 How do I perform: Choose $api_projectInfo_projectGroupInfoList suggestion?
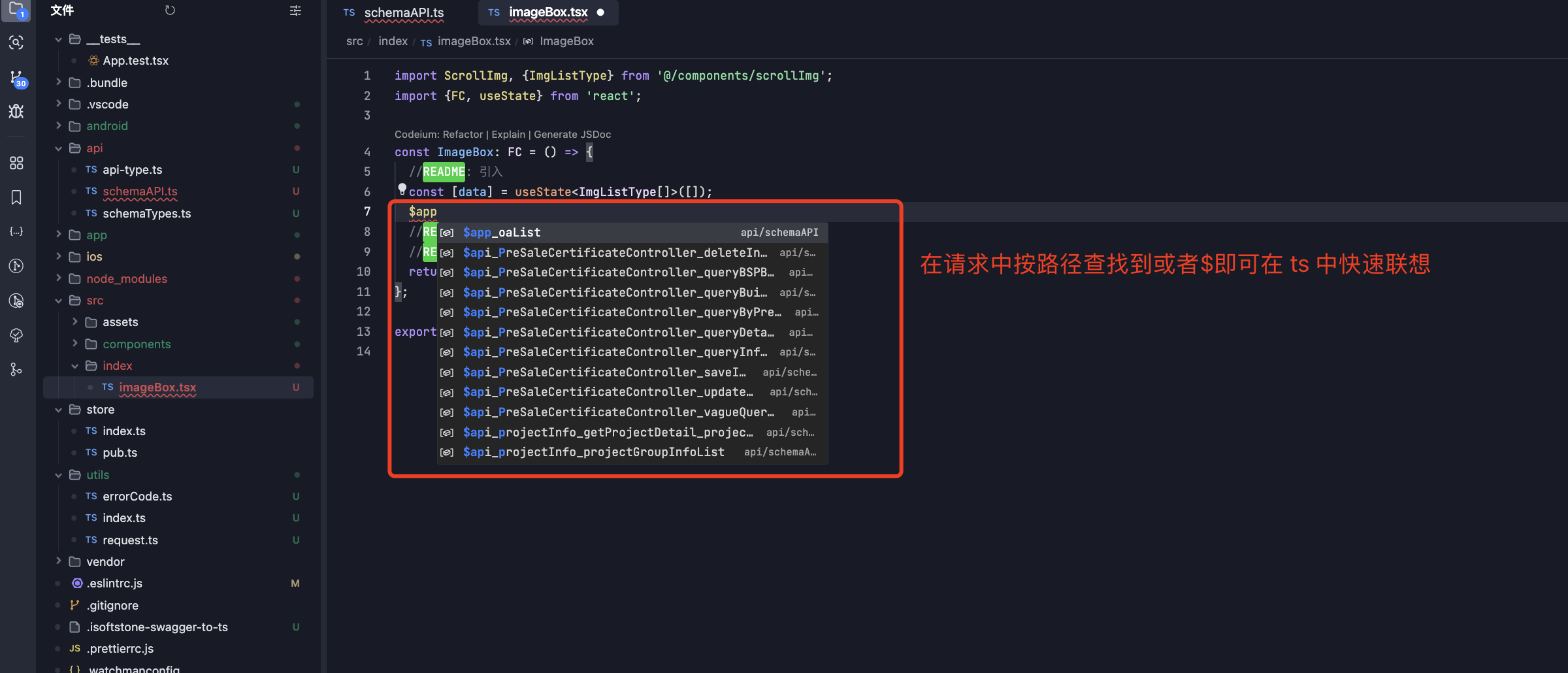(632, 452)
